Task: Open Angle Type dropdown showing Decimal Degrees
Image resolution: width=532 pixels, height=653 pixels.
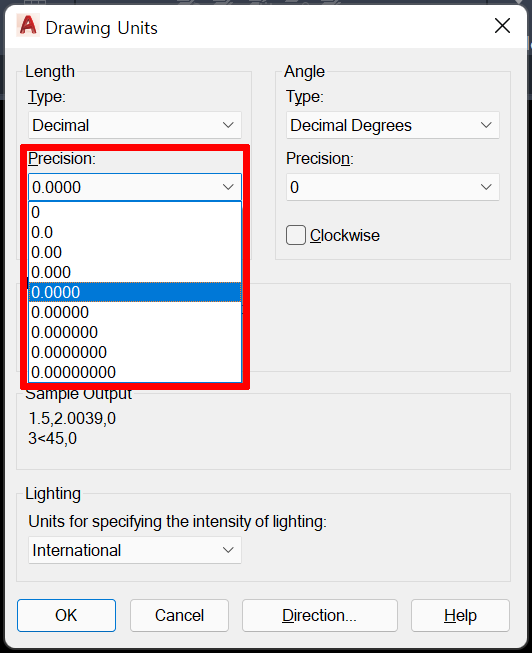Action: pos(392,125)
